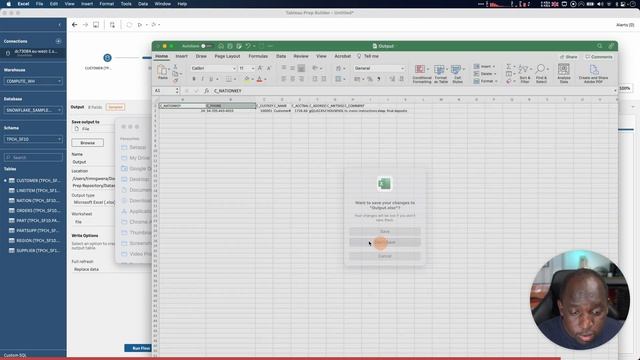This screenshot has width=640, height=360.
Task: Open the Draw ribbon tab
Action: pyautogui.click(x=201, y=56)
